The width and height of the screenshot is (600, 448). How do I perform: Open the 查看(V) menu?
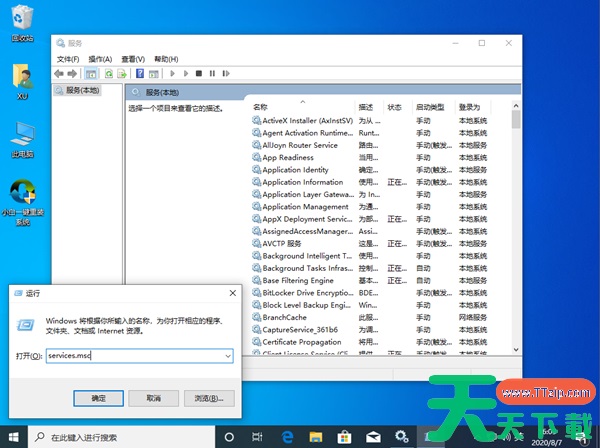click(133, 59)
